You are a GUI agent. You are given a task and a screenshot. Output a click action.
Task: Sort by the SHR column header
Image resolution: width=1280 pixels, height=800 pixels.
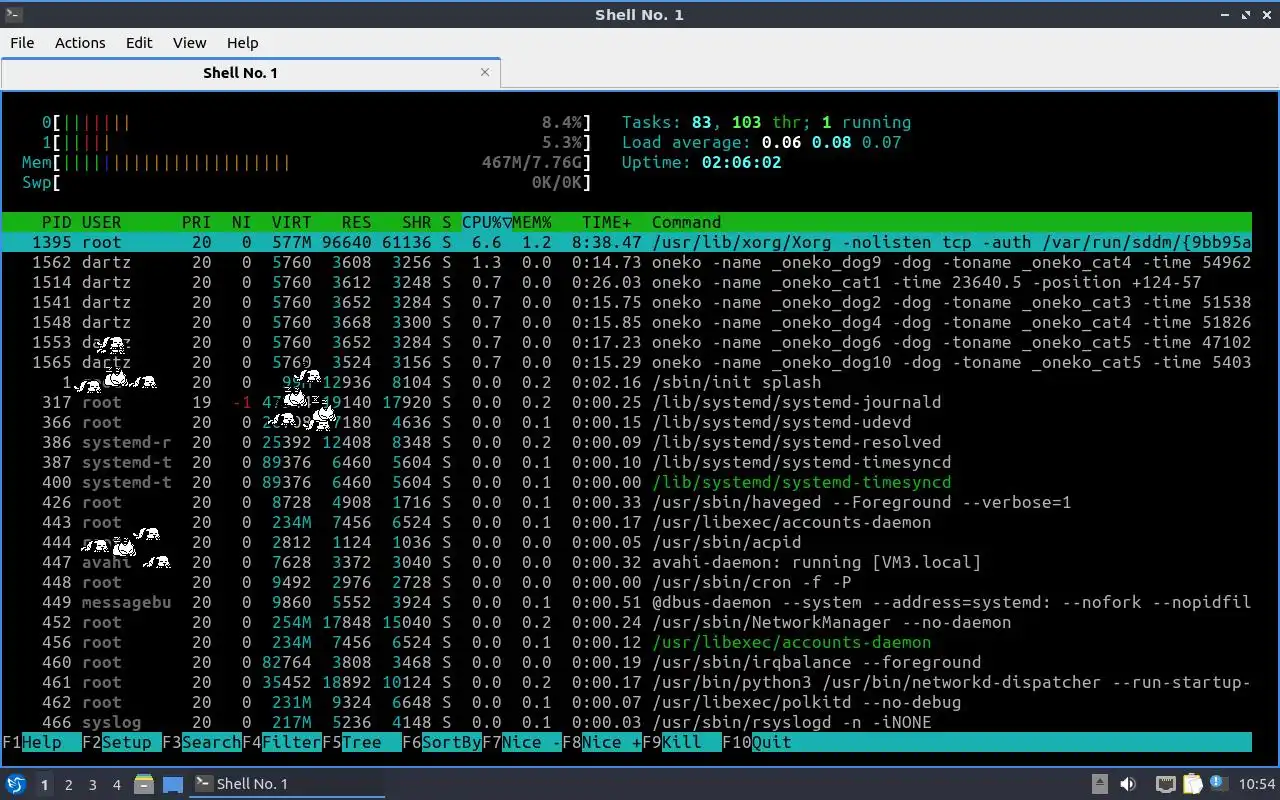coord(417,222)
